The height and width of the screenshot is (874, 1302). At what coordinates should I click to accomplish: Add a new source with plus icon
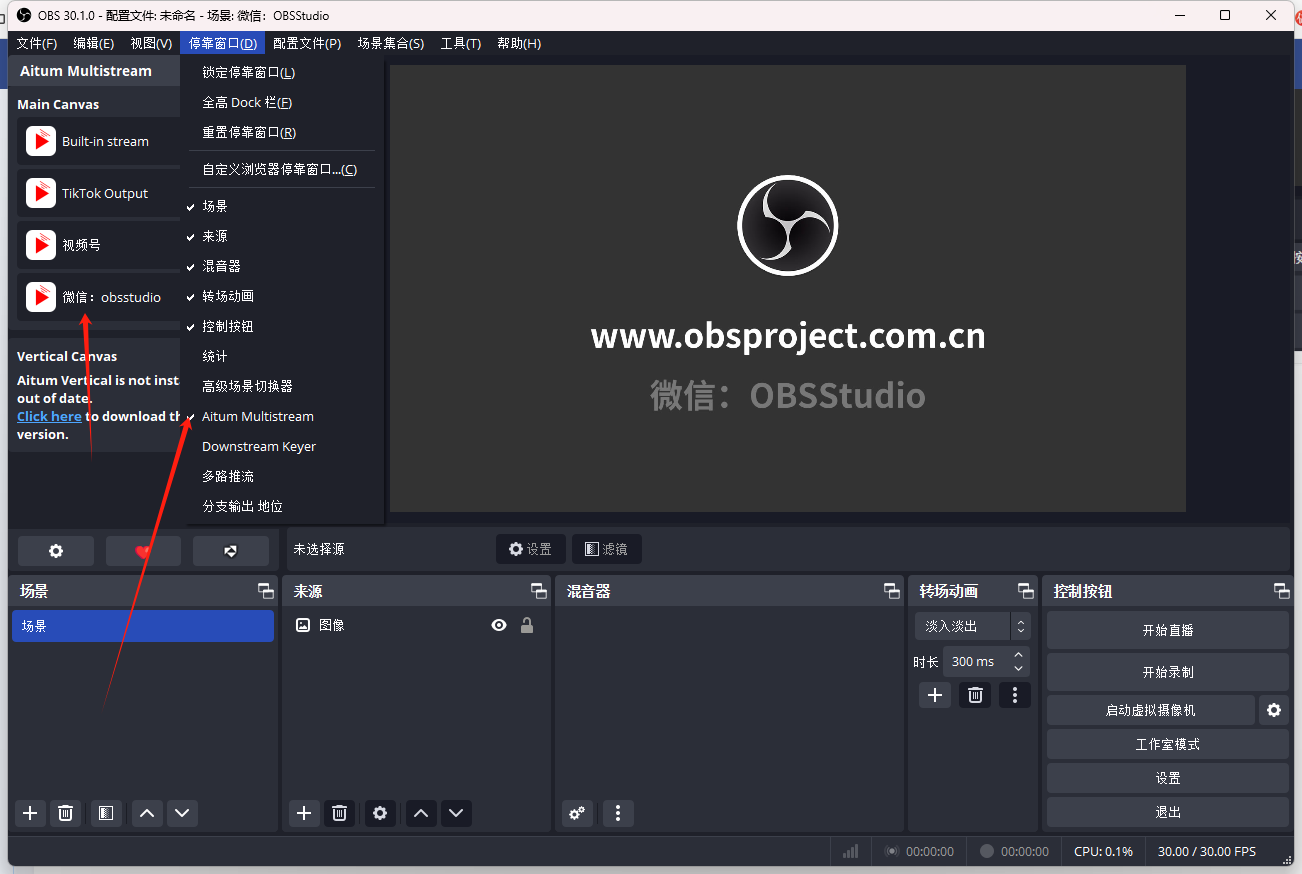click(304, 813)
